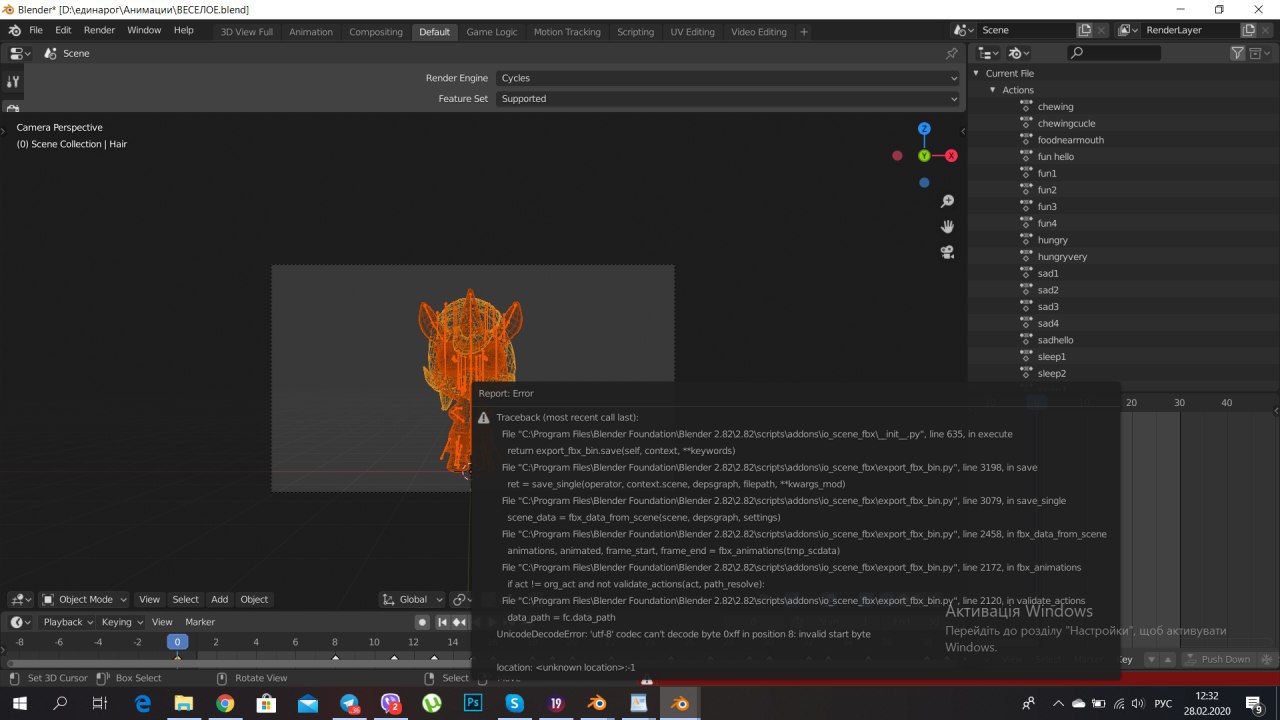
Task: Open the view layer browse dropdown
Action: (1128, 31)
